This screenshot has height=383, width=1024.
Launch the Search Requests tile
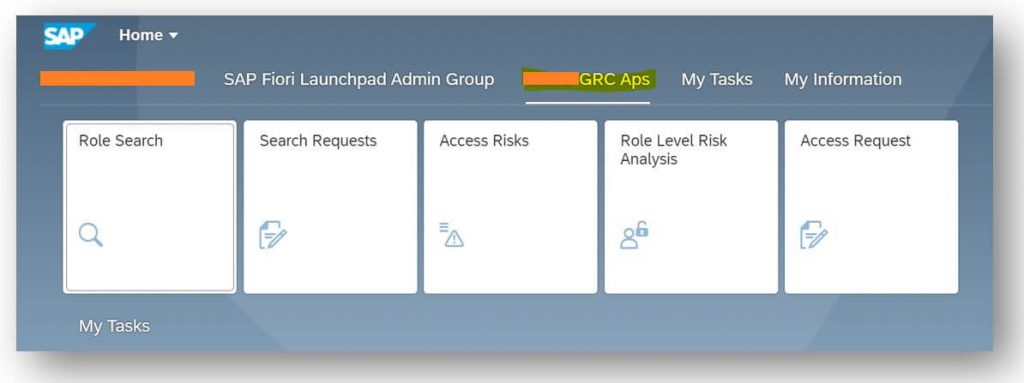coord(330,207)
